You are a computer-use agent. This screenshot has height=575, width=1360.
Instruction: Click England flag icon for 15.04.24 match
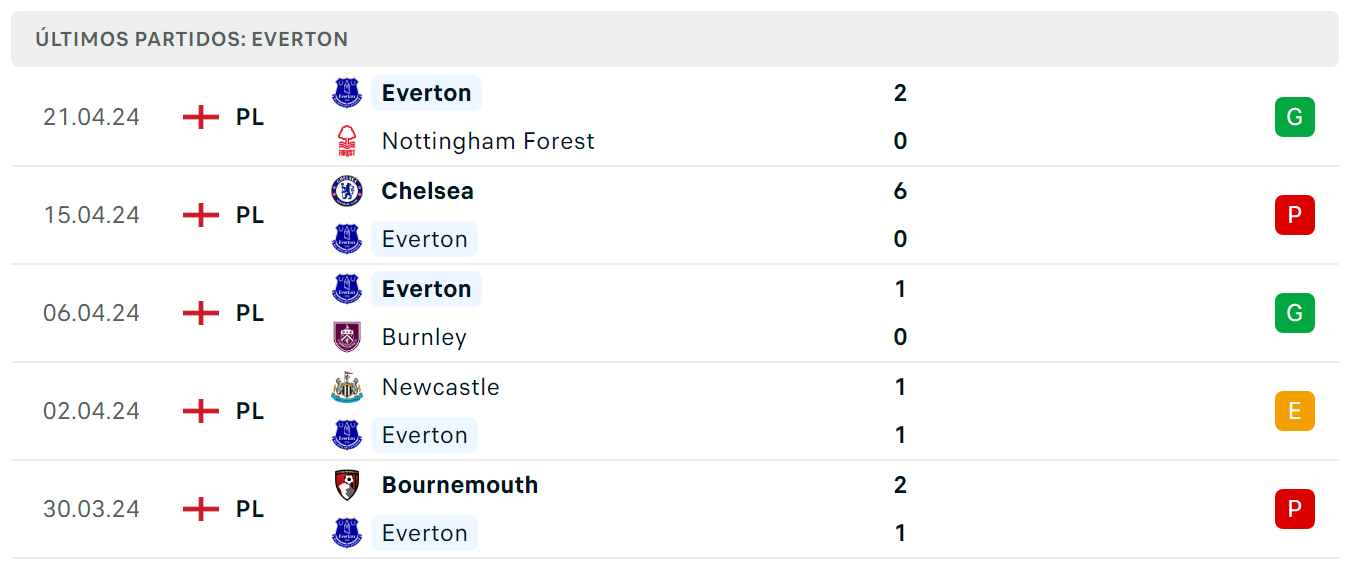coord(201,215)
